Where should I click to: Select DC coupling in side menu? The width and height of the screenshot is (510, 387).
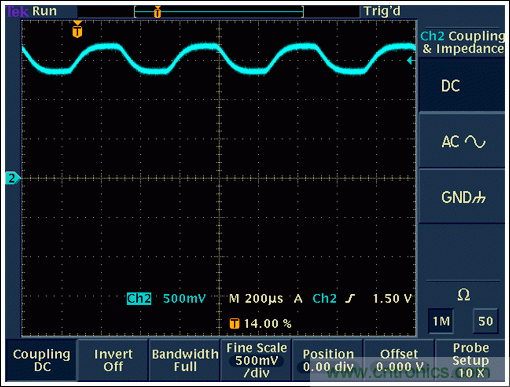point(462,85)
